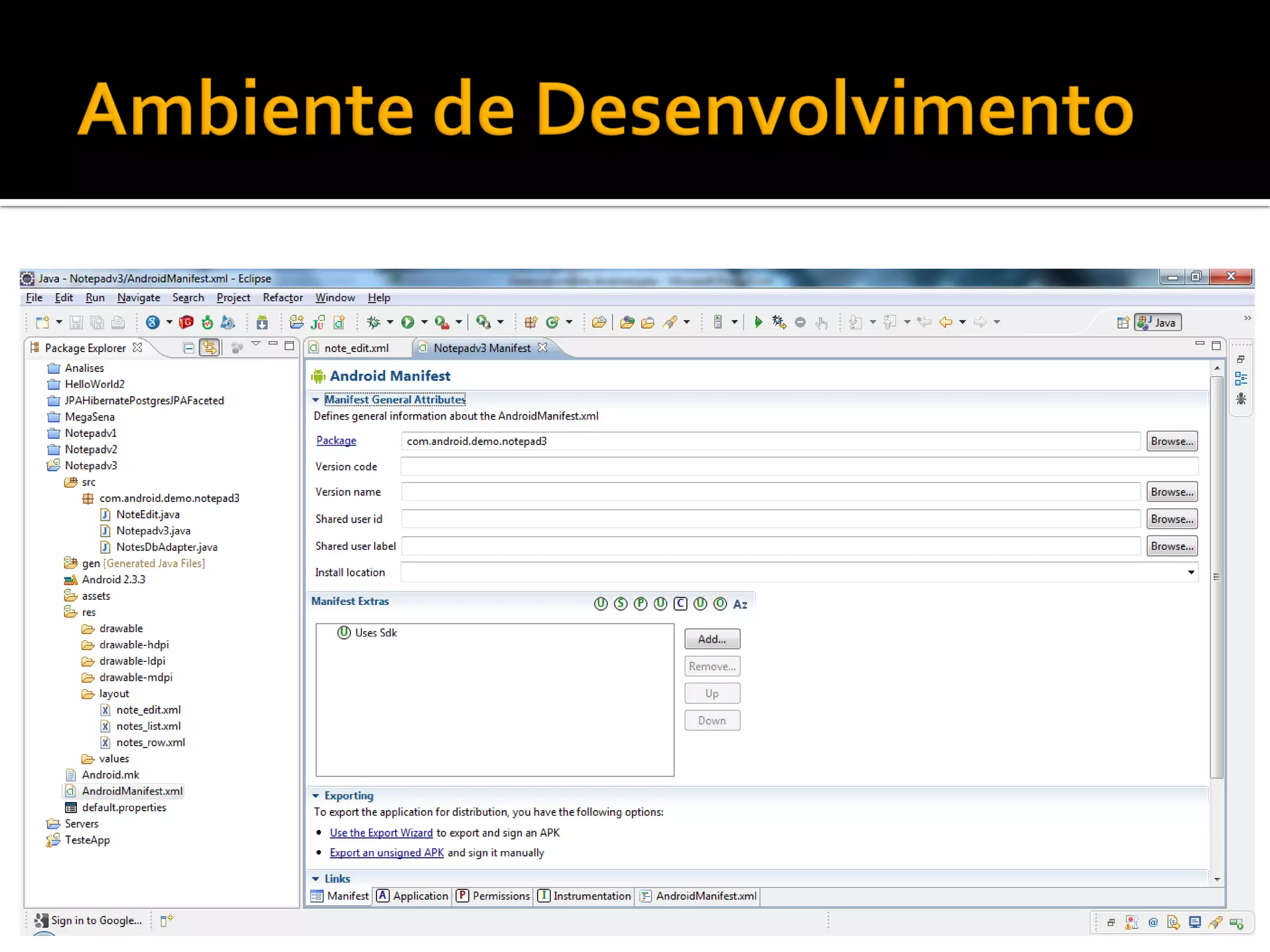This screenshot has height=952, width=1270.
Task: Open the Android SDK Manager icon
Action: [x=262, y=322]
